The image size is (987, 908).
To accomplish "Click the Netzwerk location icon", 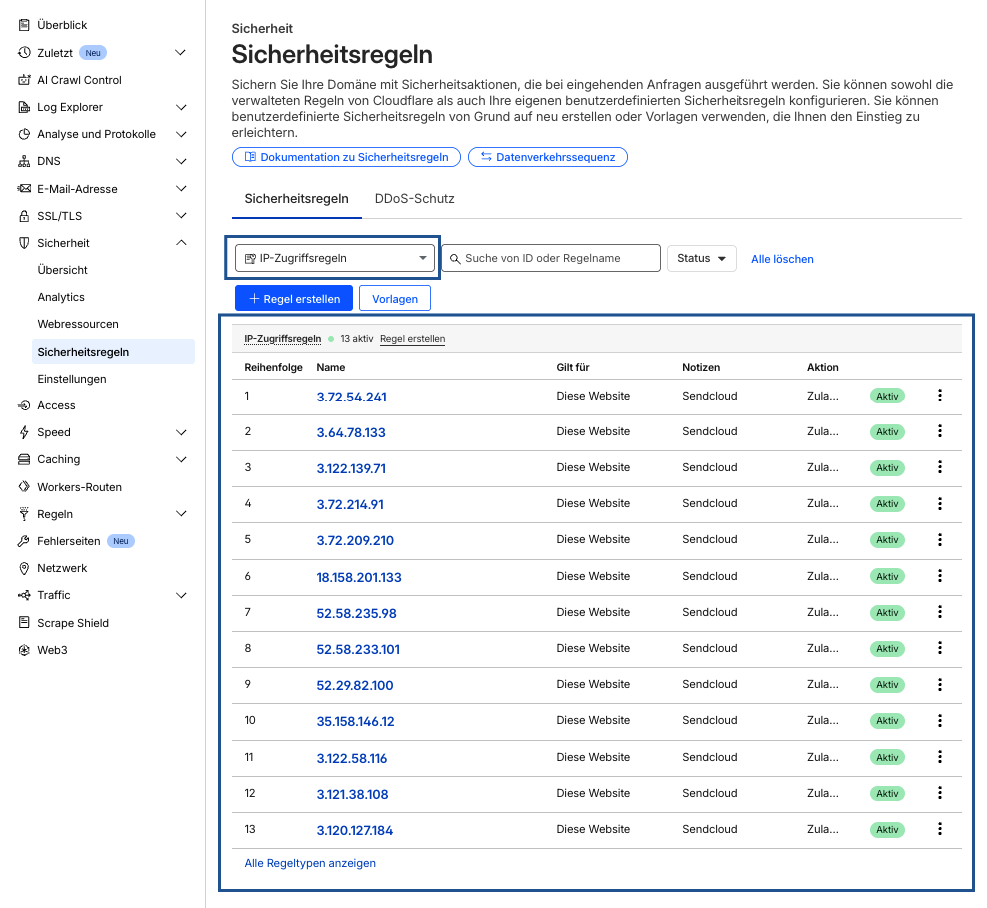I will 24,568.
